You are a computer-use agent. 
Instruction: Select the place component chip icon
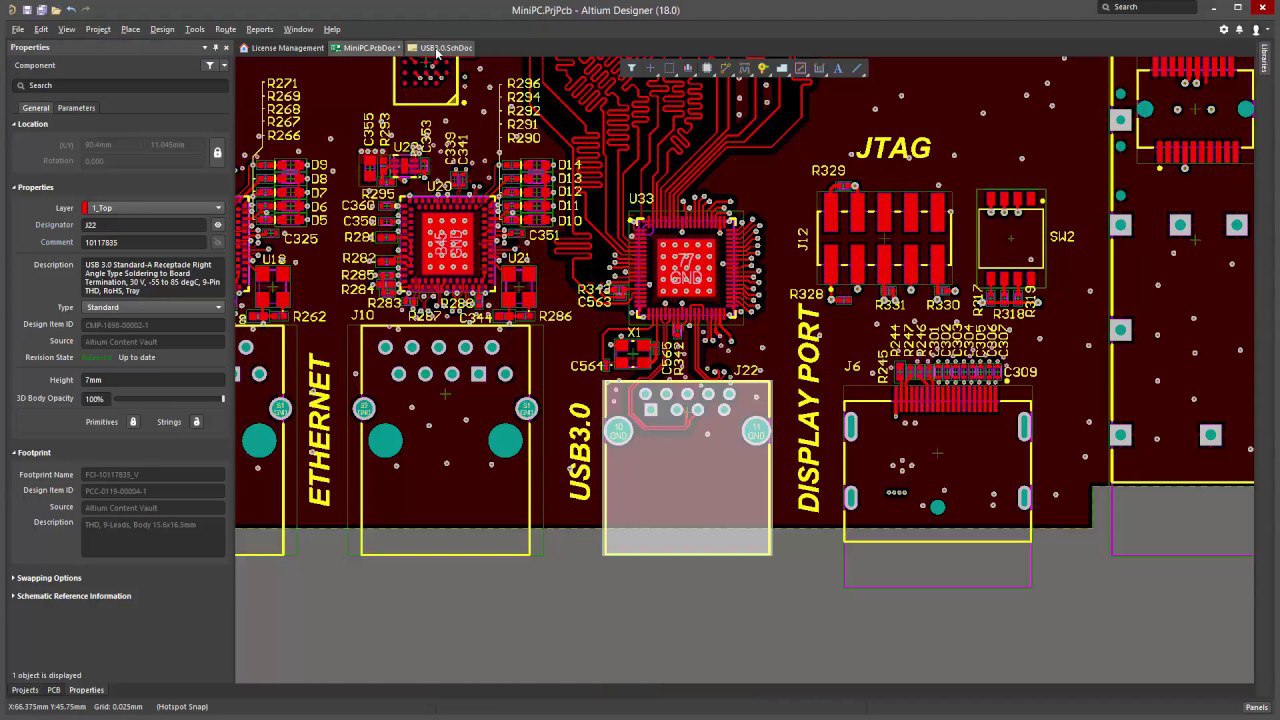point(707,68)
